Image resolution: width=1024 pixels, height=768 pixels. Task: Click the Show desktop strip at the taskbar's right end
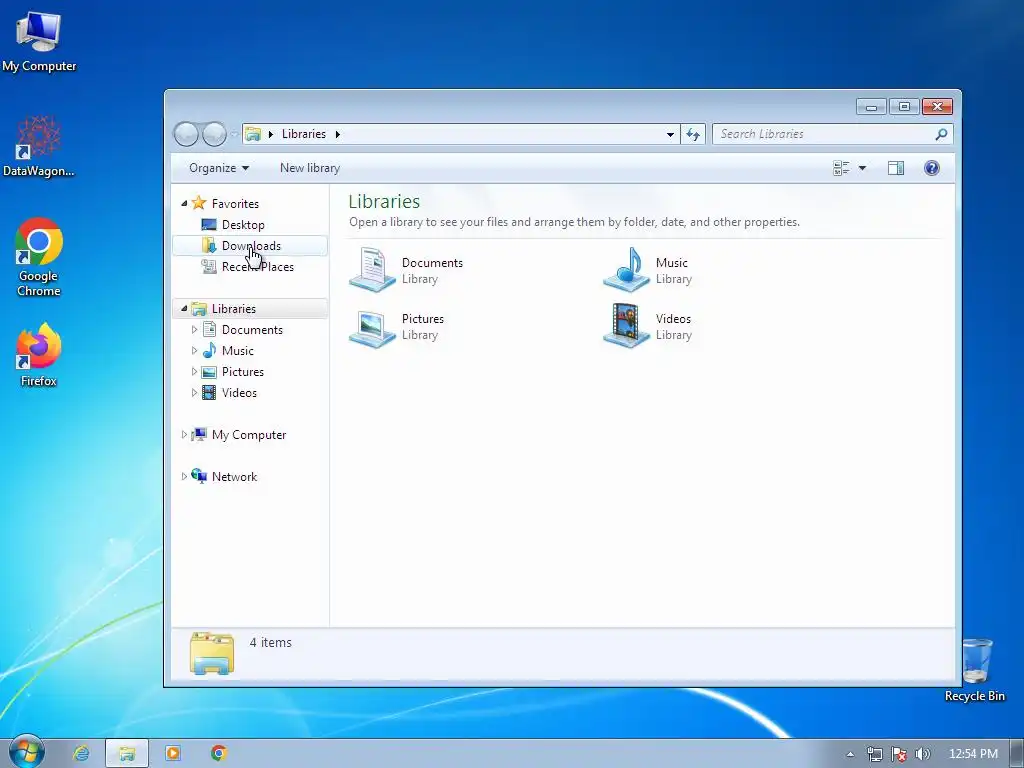tap(1017, 754)
